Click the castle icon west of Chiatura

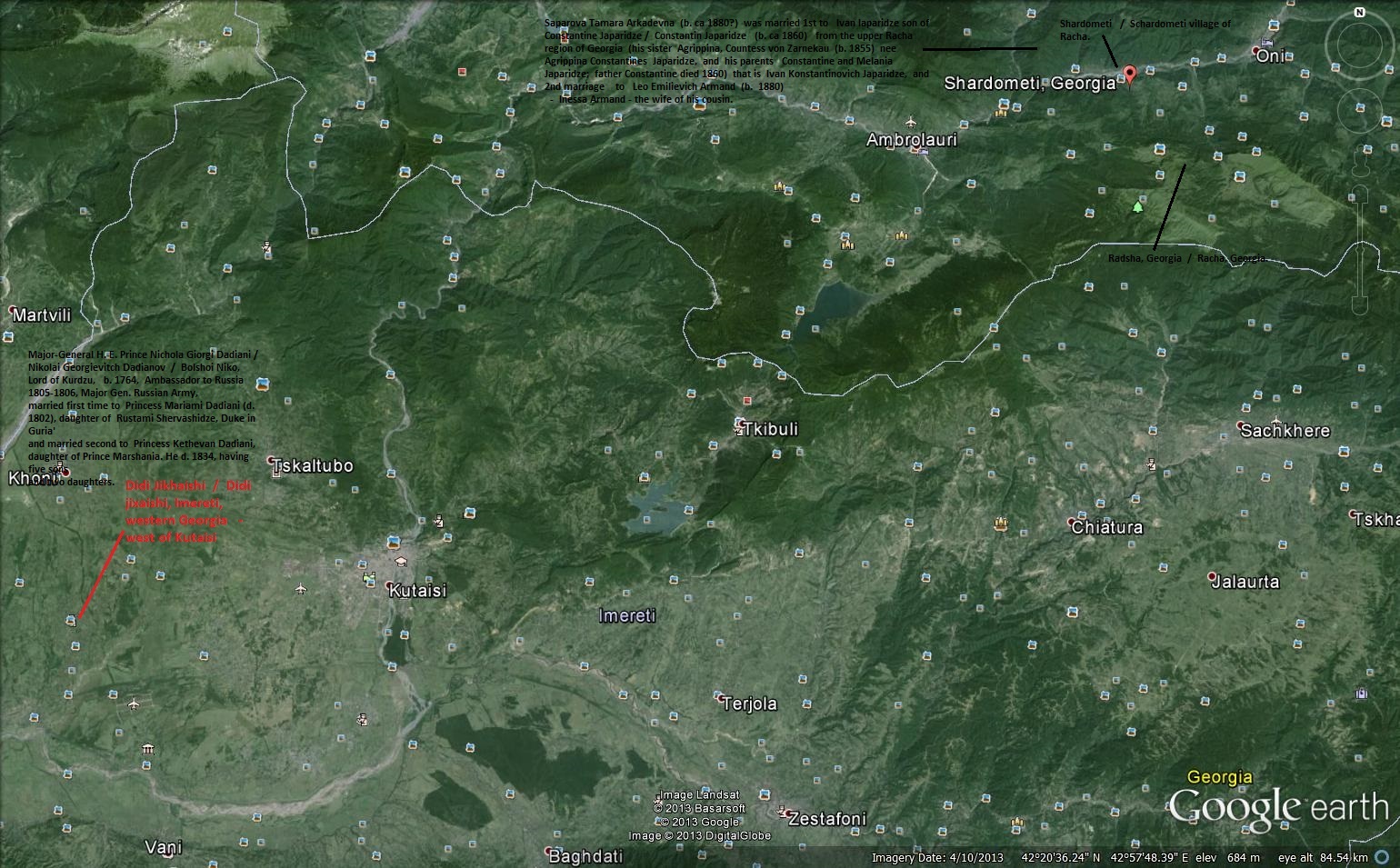click(x=1001, y=524)
